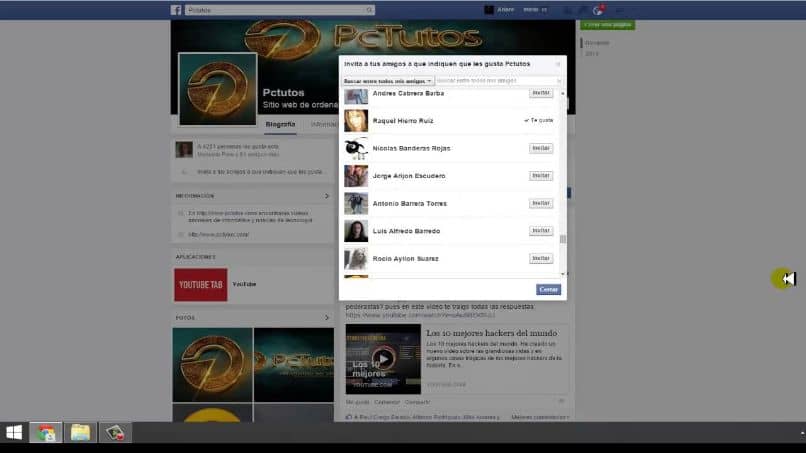Open Nicolas Banderas Rojas's avatar
806x453 pixels.
[x=356, y=149]
